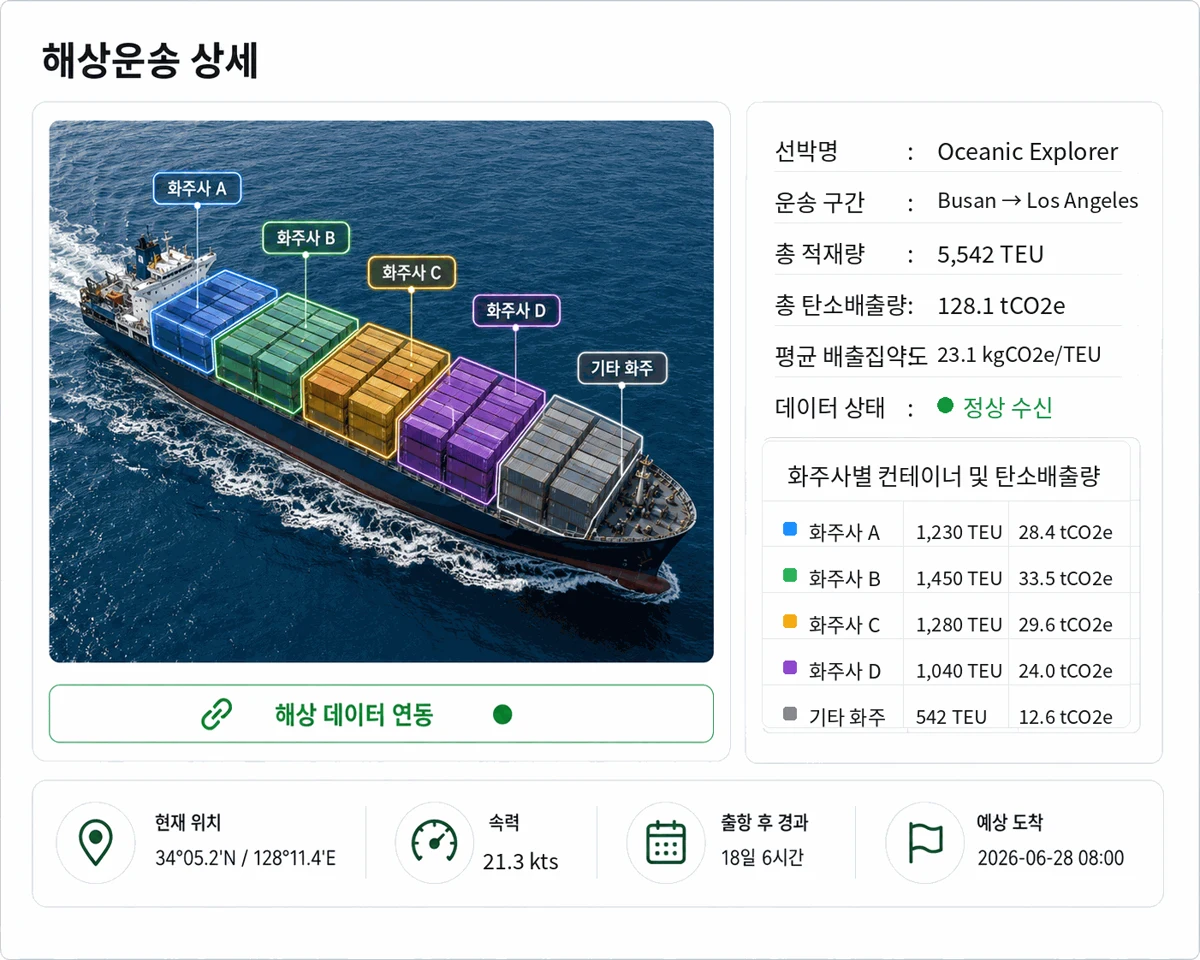Click the vessel name Oceanic Explorer
The width and height of the screenshot is (1200, 960).
(x=1027, y=152)
